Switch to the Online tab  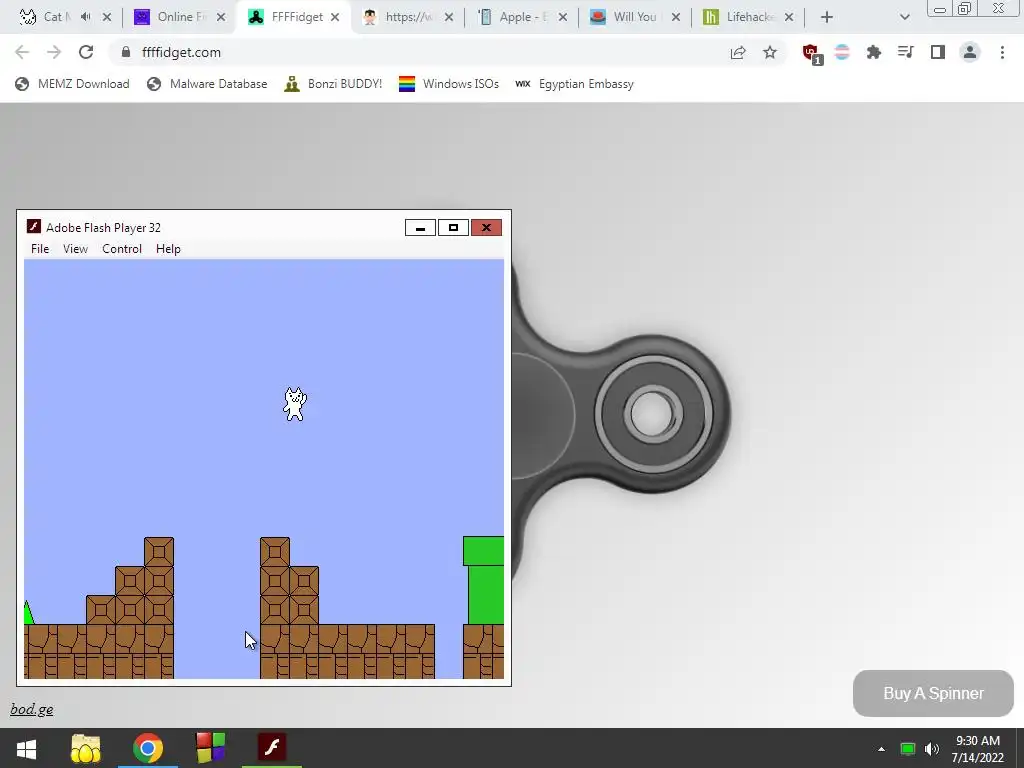pos(171,17)
